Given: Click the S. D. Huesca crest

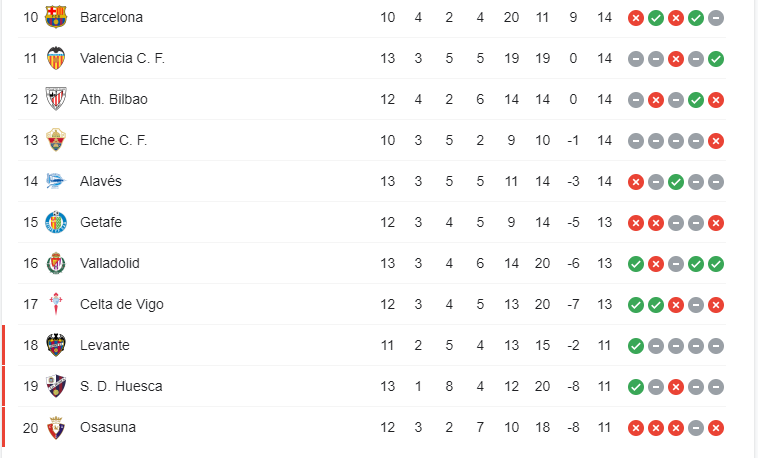Looking at the screenshot, I should pos(56,386).
